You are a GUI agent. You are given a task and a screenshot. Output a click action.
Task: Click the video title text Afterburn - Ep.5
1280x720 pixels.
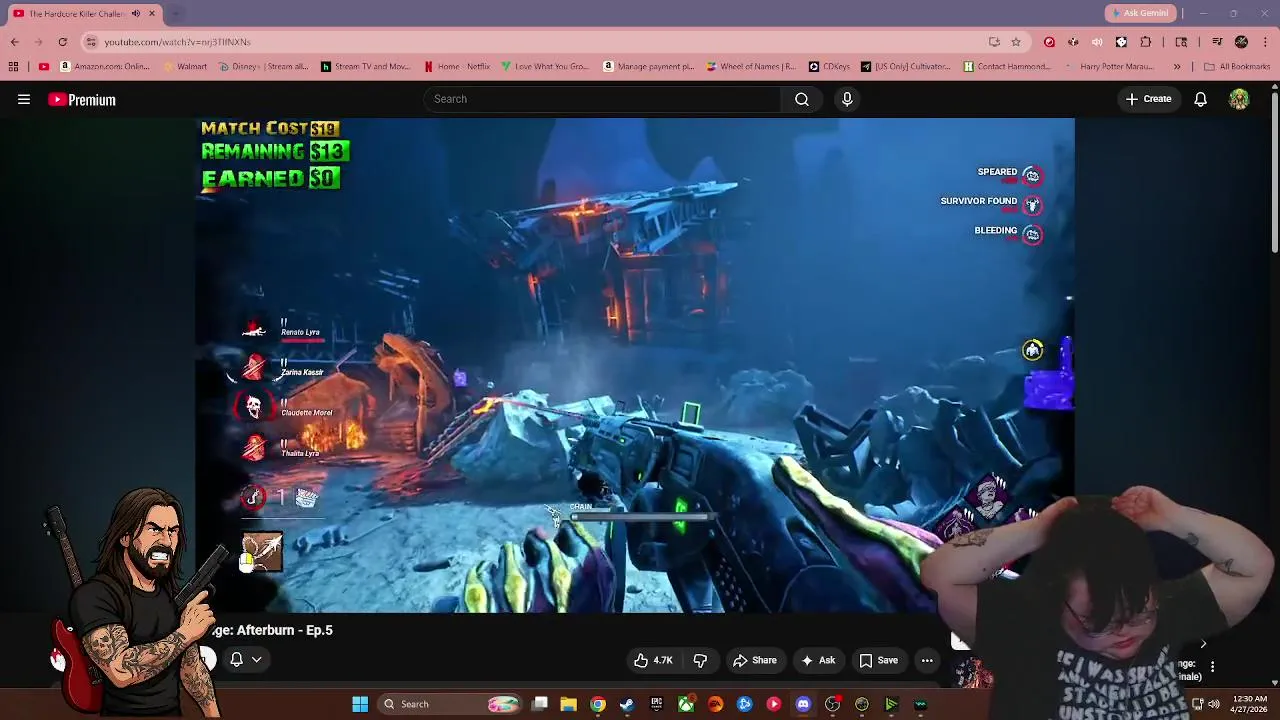pyautogui.click(x=285, y=630)
